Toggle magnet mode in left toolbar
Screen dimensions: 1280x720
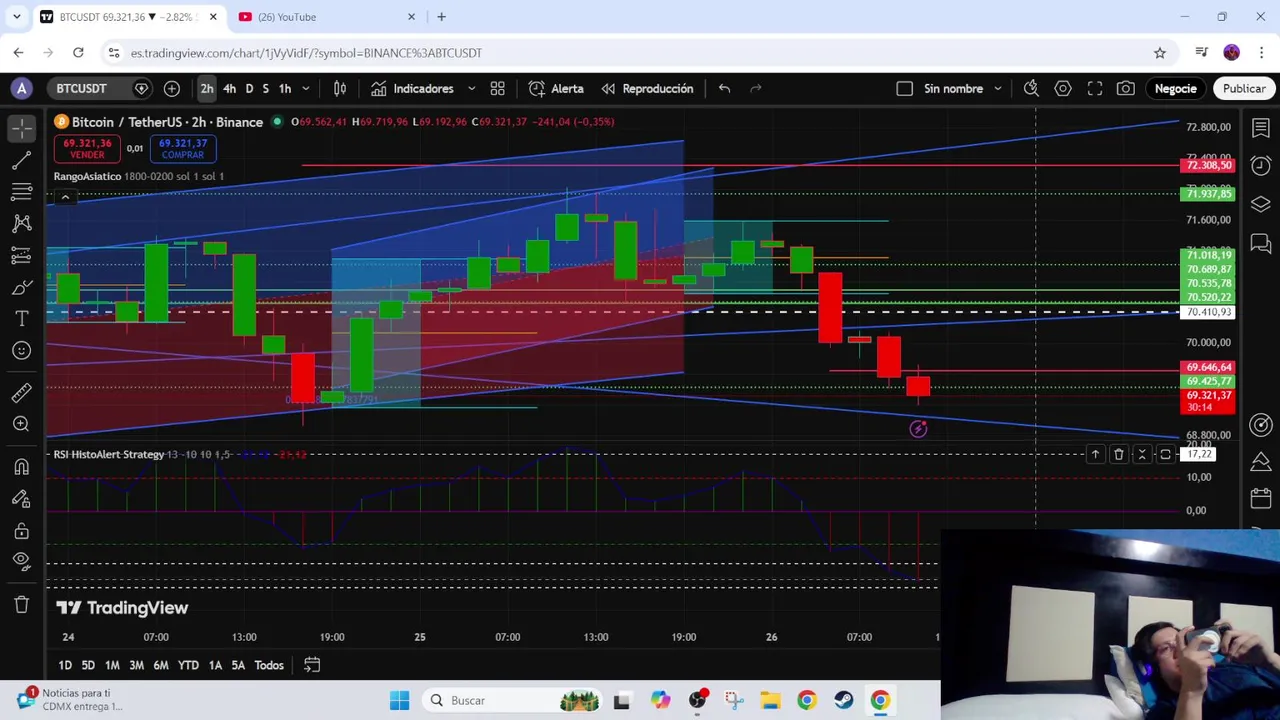point(22,467)
